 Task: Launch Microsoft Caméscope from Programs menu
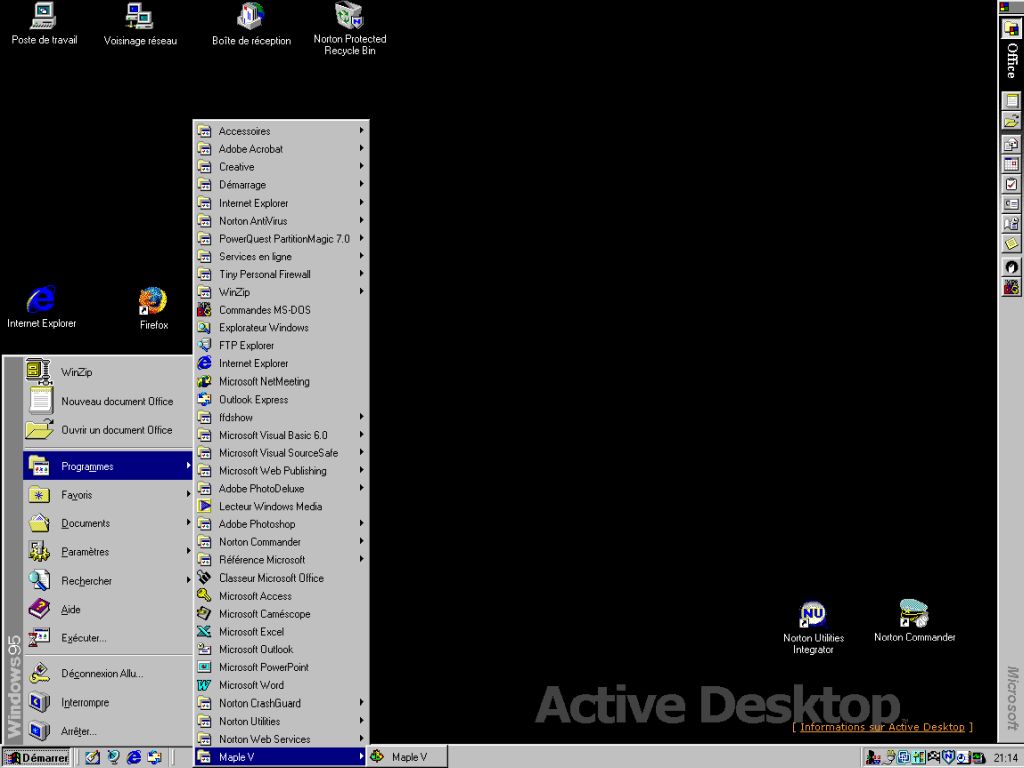[281, 614]
